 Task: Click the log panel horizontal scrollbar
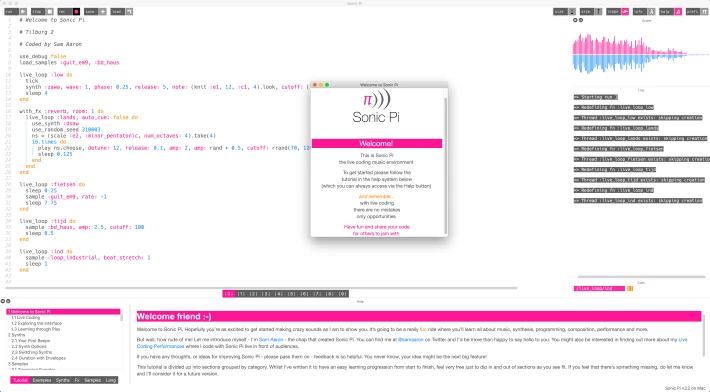pos(642,276)
